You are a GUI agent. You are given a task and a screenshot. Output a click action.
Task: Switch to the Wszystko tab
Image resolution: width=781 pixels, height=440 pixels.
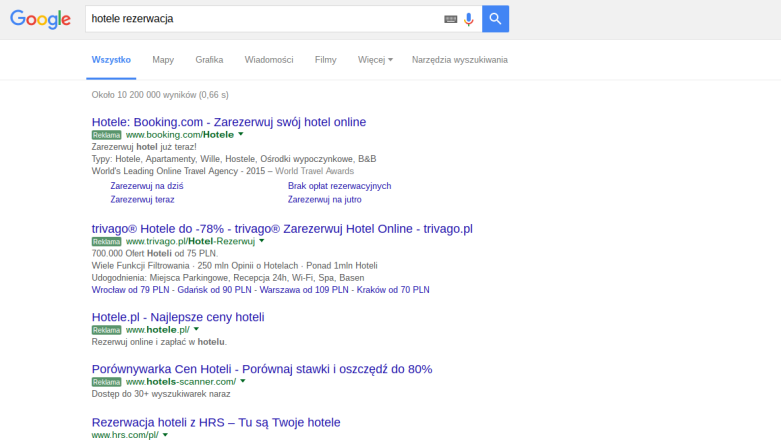(111, 60)
